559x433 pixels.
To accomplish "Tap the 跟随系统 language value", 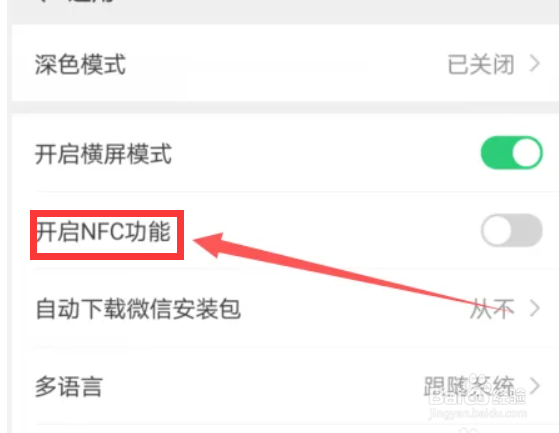I will click(x=469, y=386).
